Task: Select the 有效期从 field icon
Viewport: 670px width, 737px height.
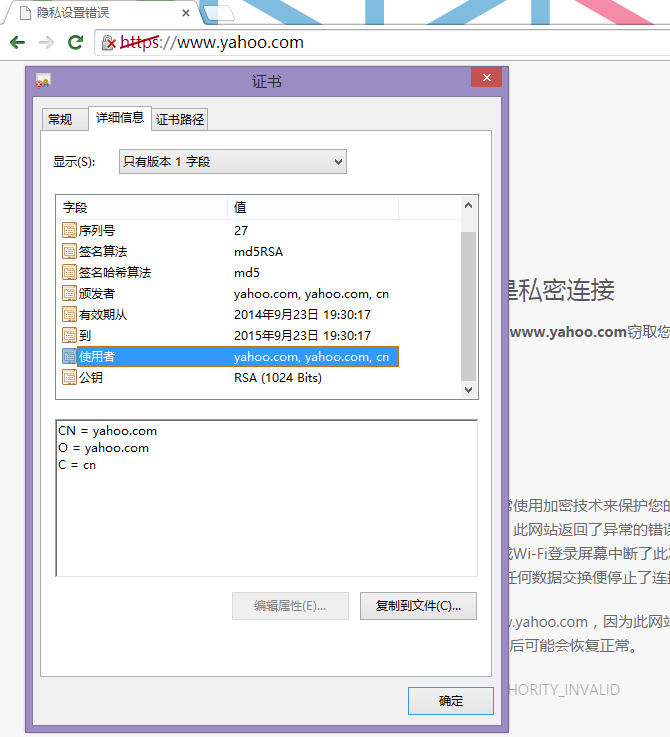Action: pyautogui.click(x=69, y=314)
